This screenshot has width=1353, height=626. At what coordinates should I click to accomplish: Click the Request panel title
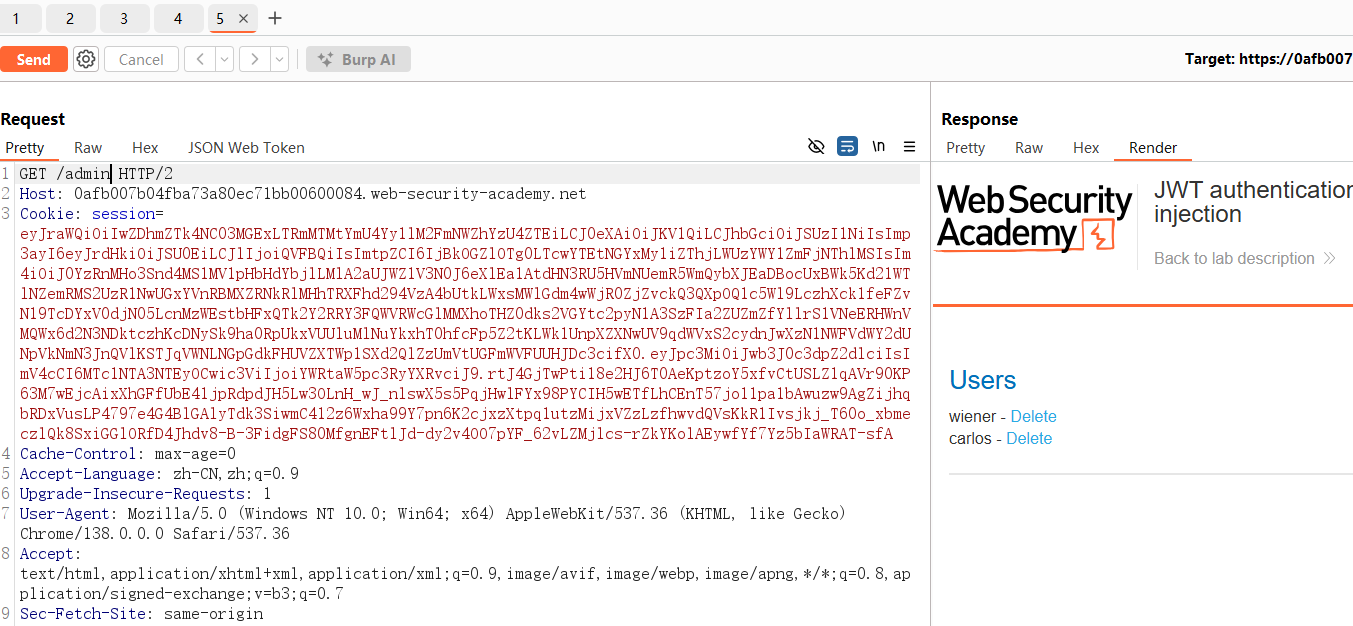[x=33, y=119]
